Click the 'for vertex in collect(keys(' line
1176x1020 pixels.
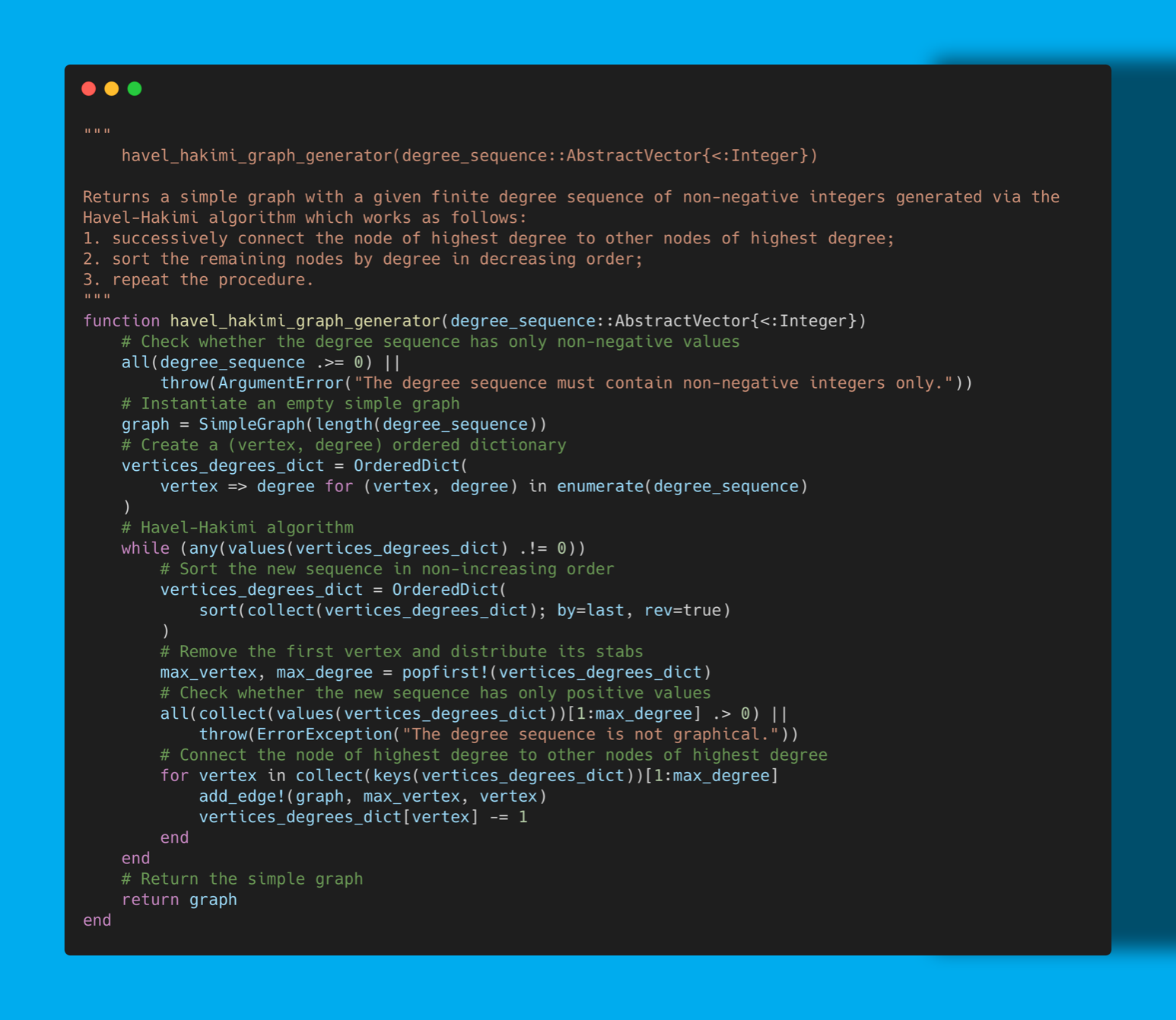[x=469, y=776]
